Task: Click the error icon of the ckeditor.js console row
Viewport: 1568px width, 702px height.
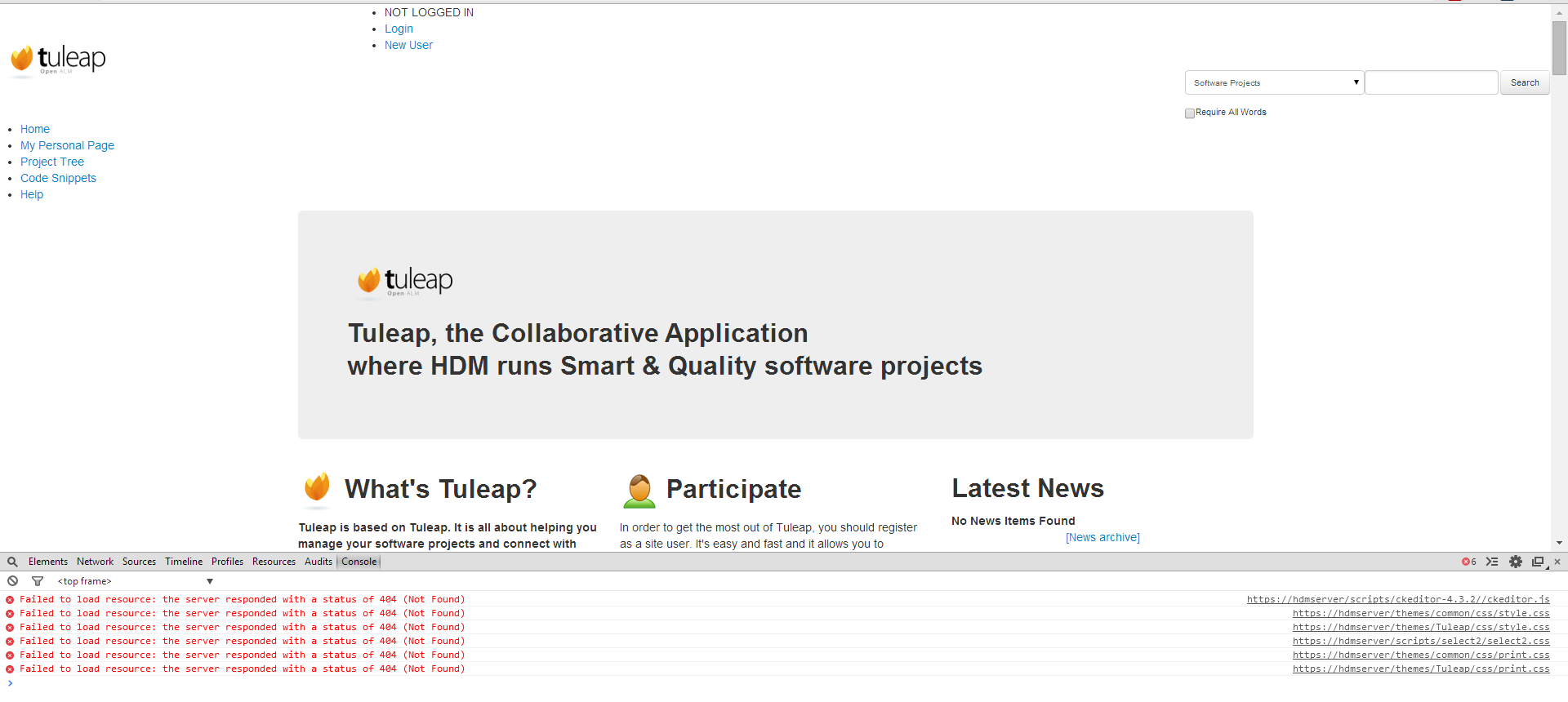Action: 10,599
